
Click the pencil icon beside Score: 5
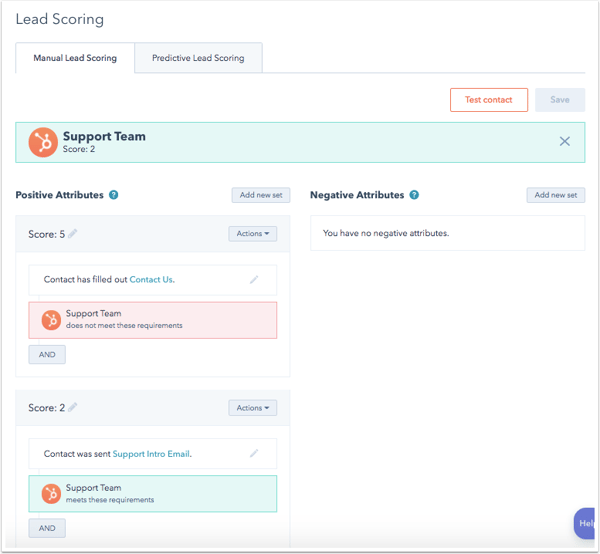73,234
